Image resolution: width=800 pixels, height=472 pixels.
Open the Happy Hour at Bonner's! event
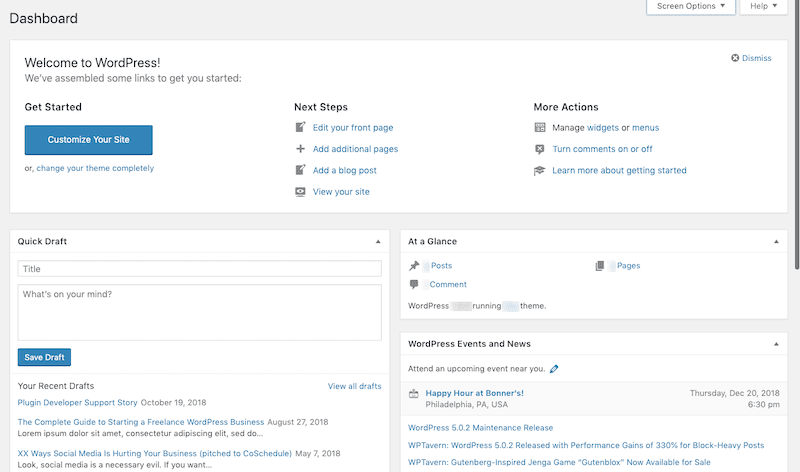(x=474, y=393)
